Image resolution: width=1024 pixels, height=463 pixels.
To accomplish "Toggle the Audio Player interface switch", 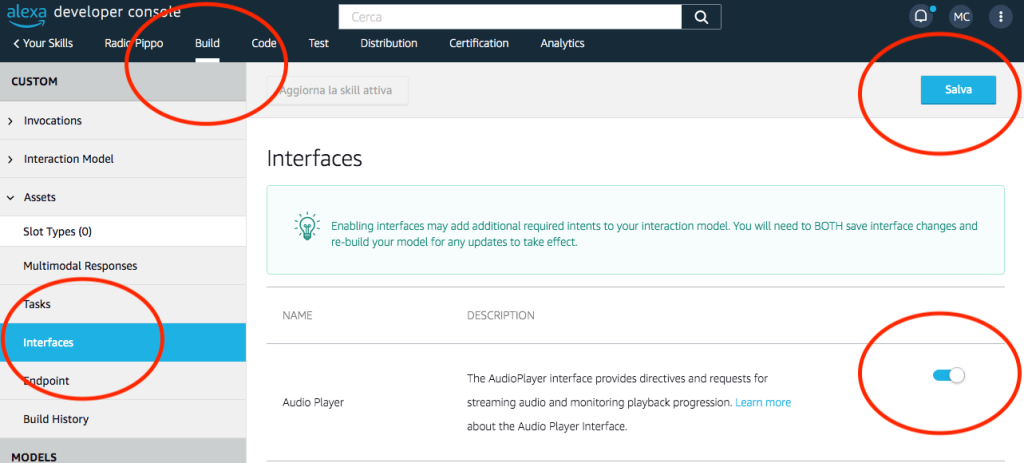I will pyautogui.click(x=948, y=375).
